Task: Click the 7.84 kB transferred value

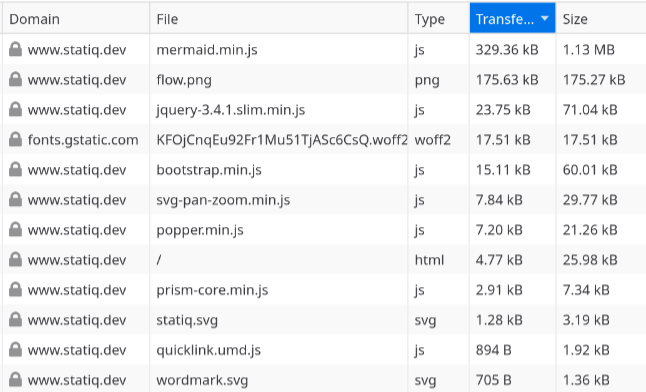Action: tap(499, 200)
